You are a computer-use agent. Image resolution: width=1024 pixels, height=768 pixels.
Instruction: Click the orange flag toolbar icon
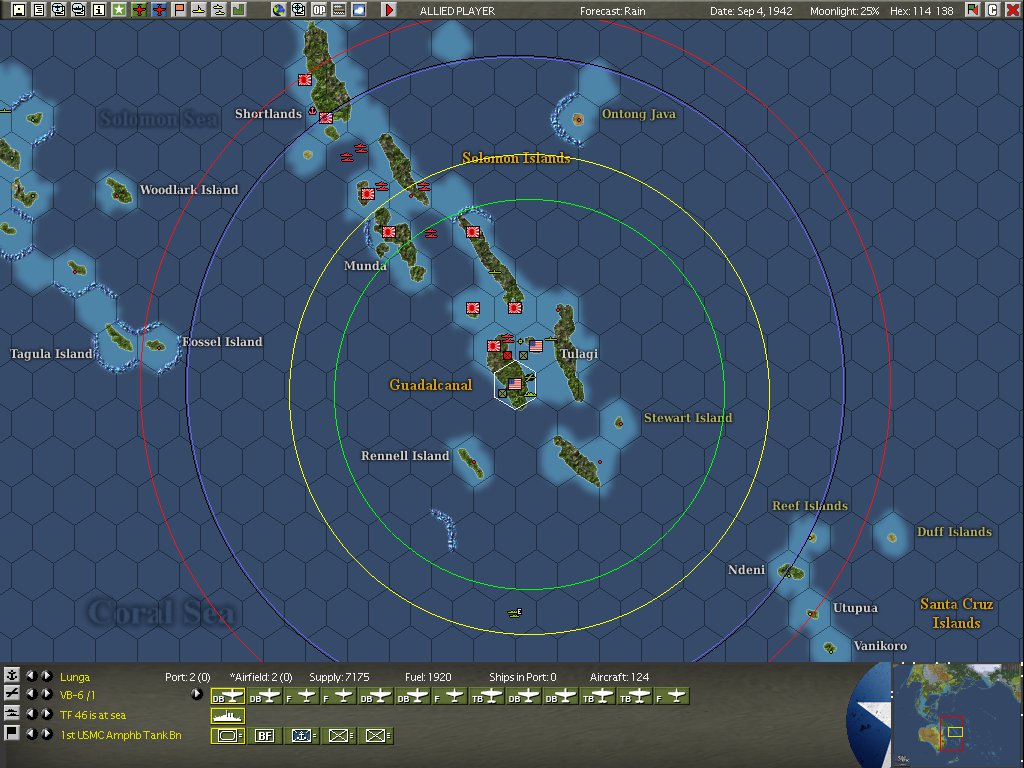click(x=179, y=10)
